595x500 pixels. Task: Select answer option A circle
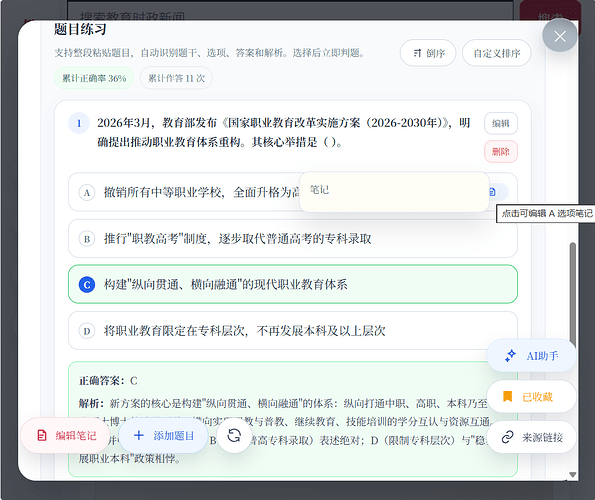87,193
